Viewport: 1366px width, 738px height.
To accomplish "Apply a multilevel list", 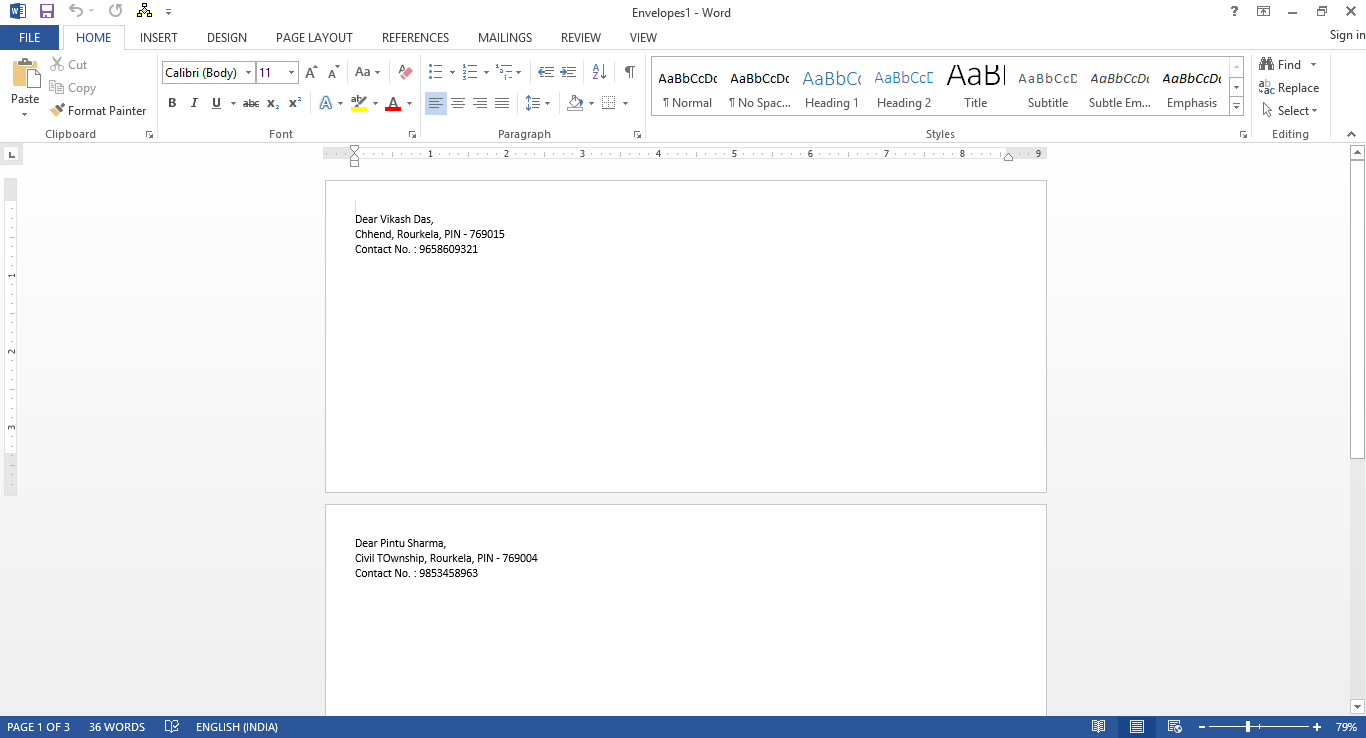I will point(504,73).
